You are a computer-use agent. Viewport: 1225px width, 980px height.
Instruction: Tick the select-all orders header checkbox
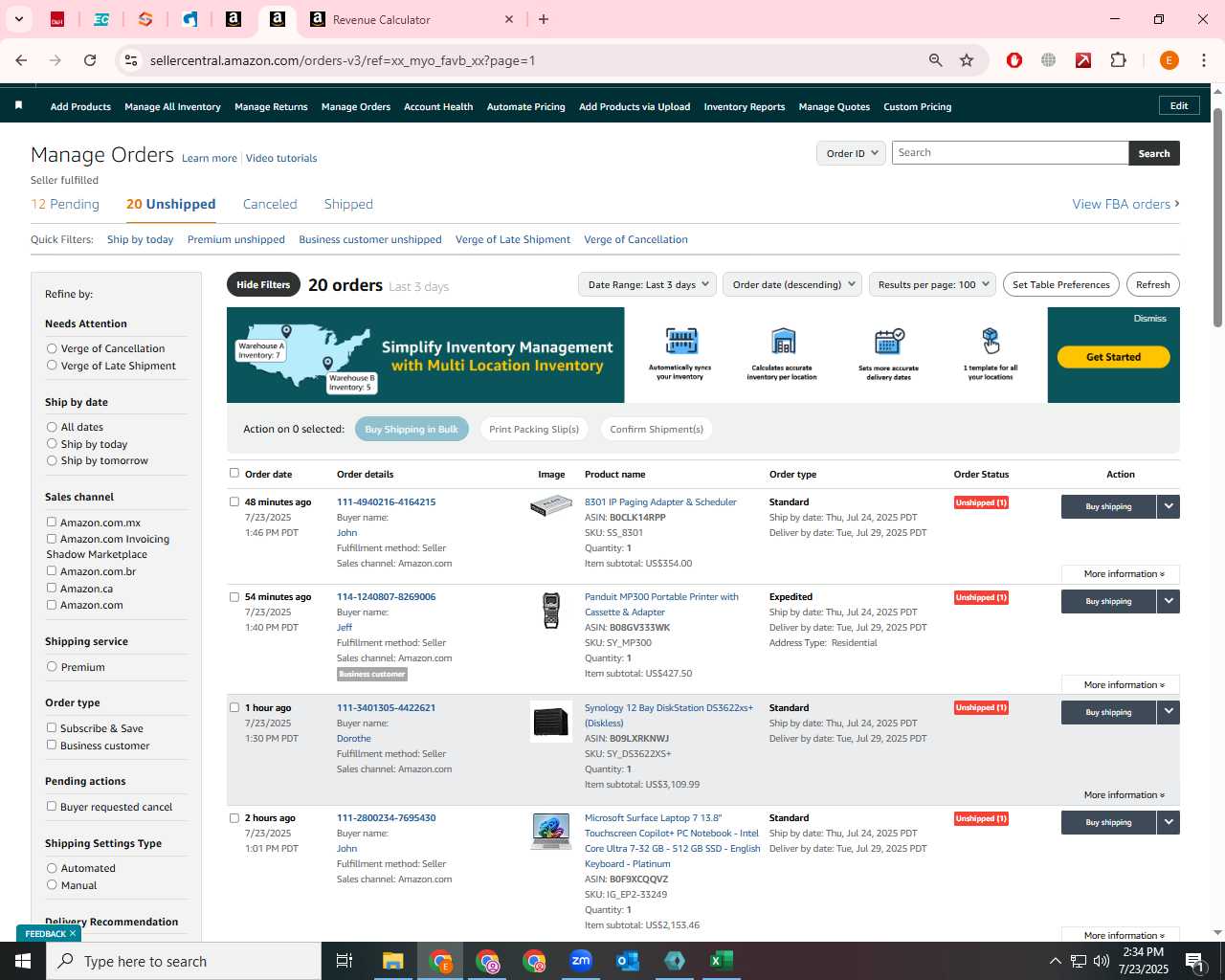tap(234, 473)
